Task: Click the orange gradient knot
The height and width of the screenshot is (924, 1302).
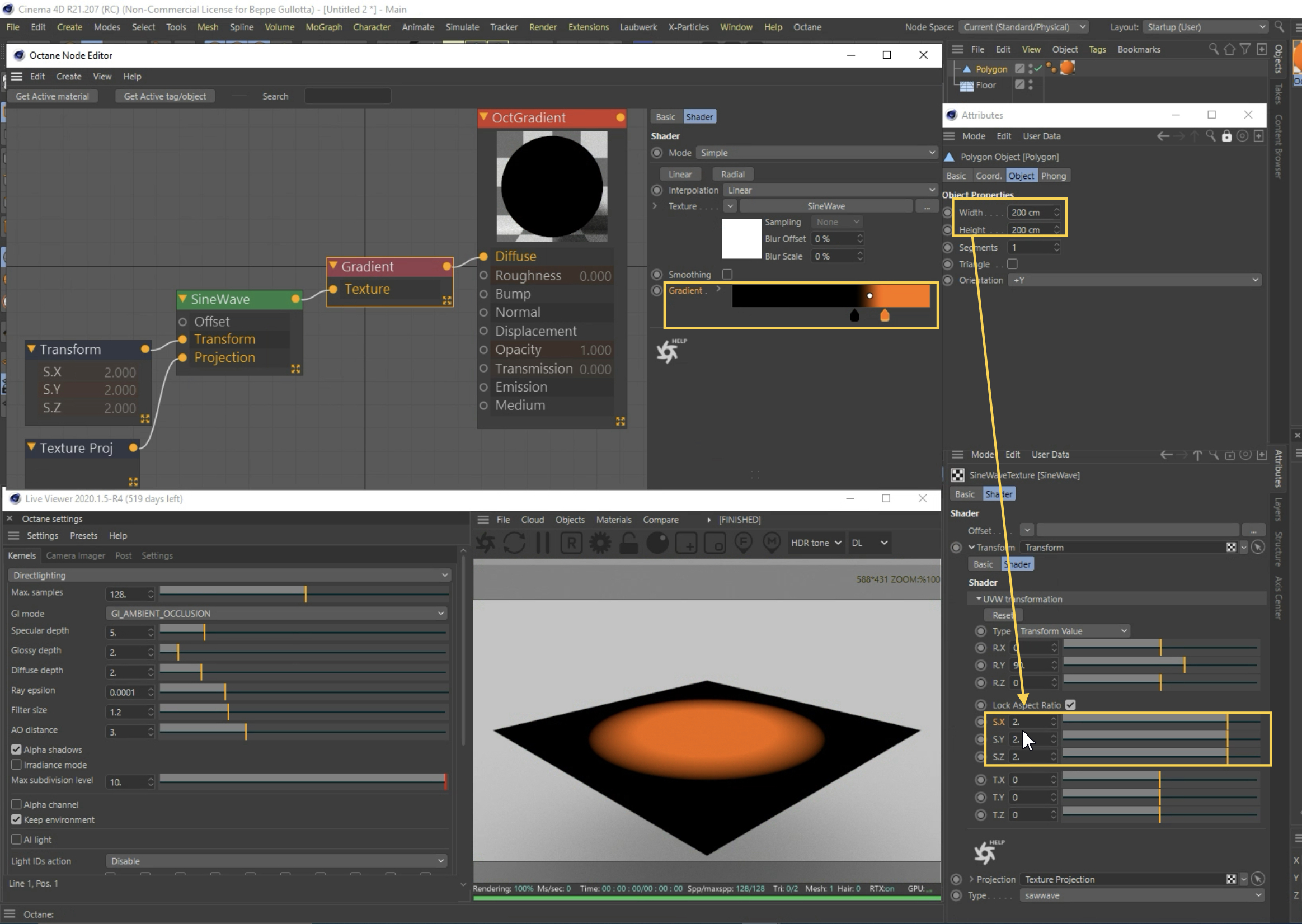Action: (884, 316)
